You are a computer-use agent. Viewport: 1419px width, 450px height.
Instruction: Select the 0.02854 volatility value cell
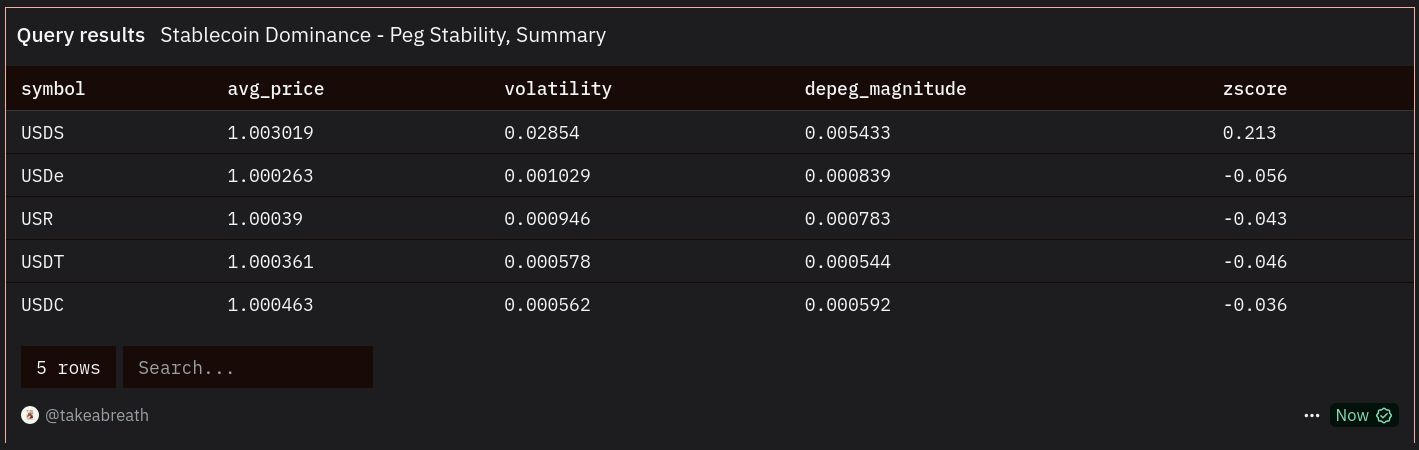pyautogui.click(x=541, y=132)
